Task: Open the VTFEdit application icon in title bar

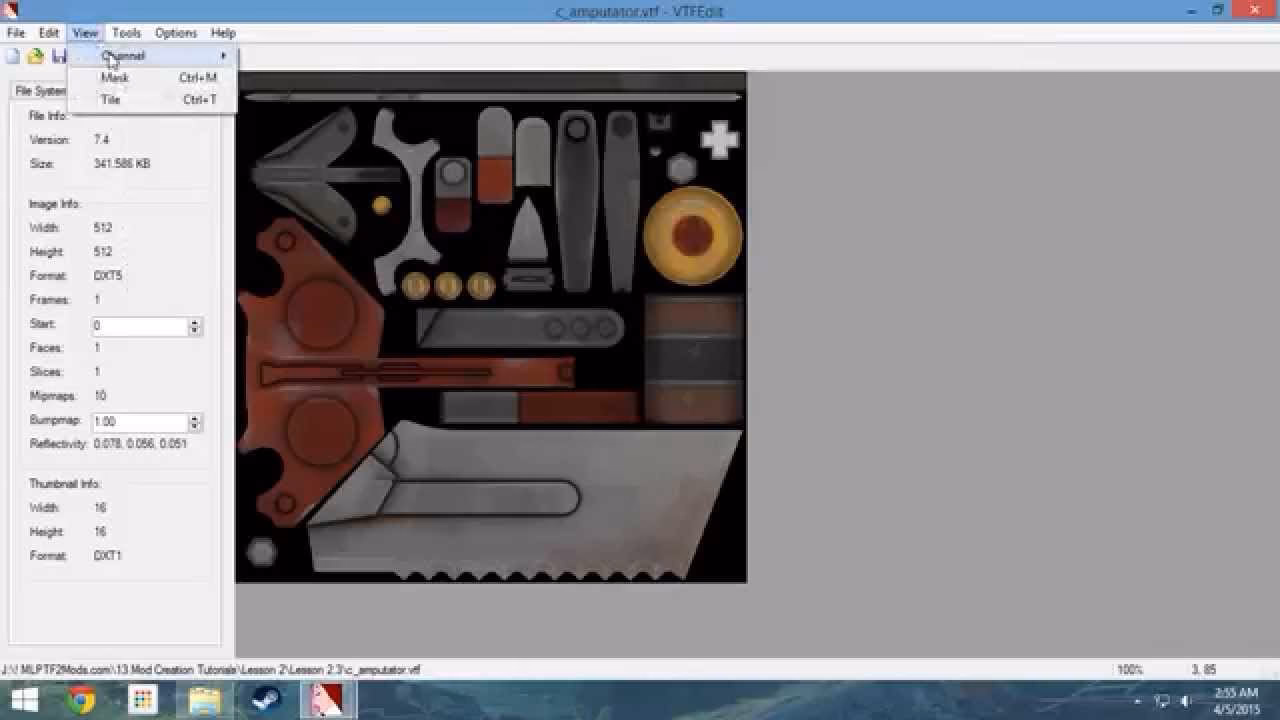Action: coord(12,11)
